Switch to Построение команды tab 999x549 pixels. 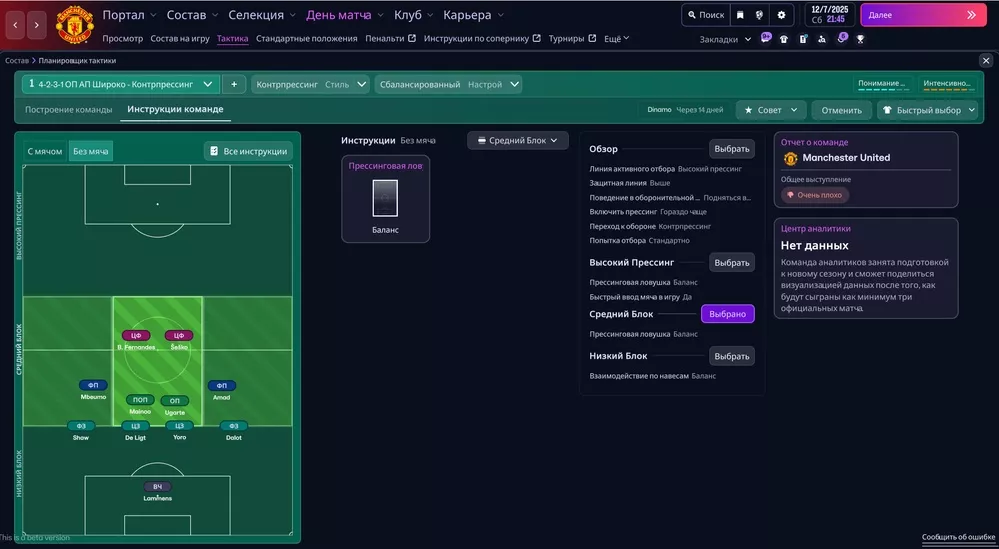pos(68,110)
